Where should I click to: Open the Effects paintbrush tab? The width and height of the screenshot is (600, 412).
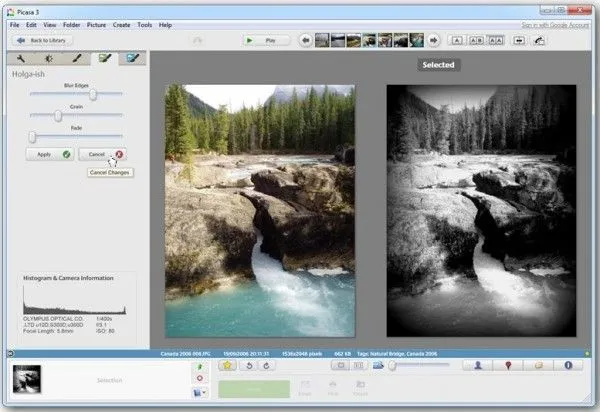tap(77, 59)
